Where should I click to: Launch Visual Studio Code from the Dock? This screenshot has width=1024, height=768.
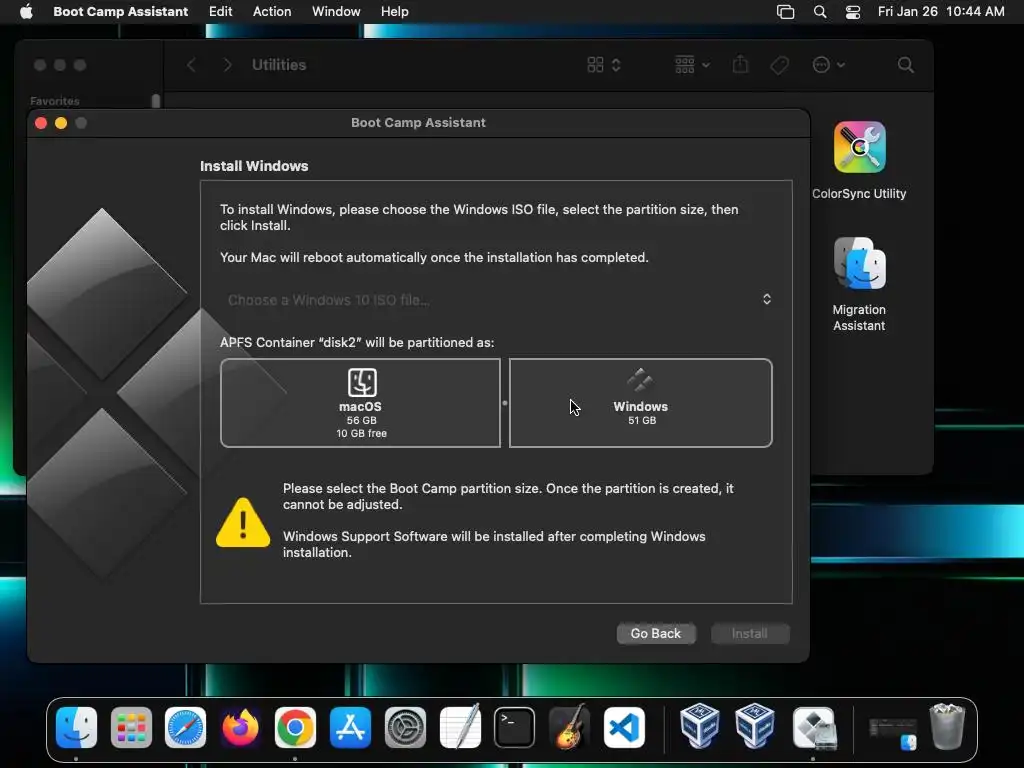tap(624, 728)
